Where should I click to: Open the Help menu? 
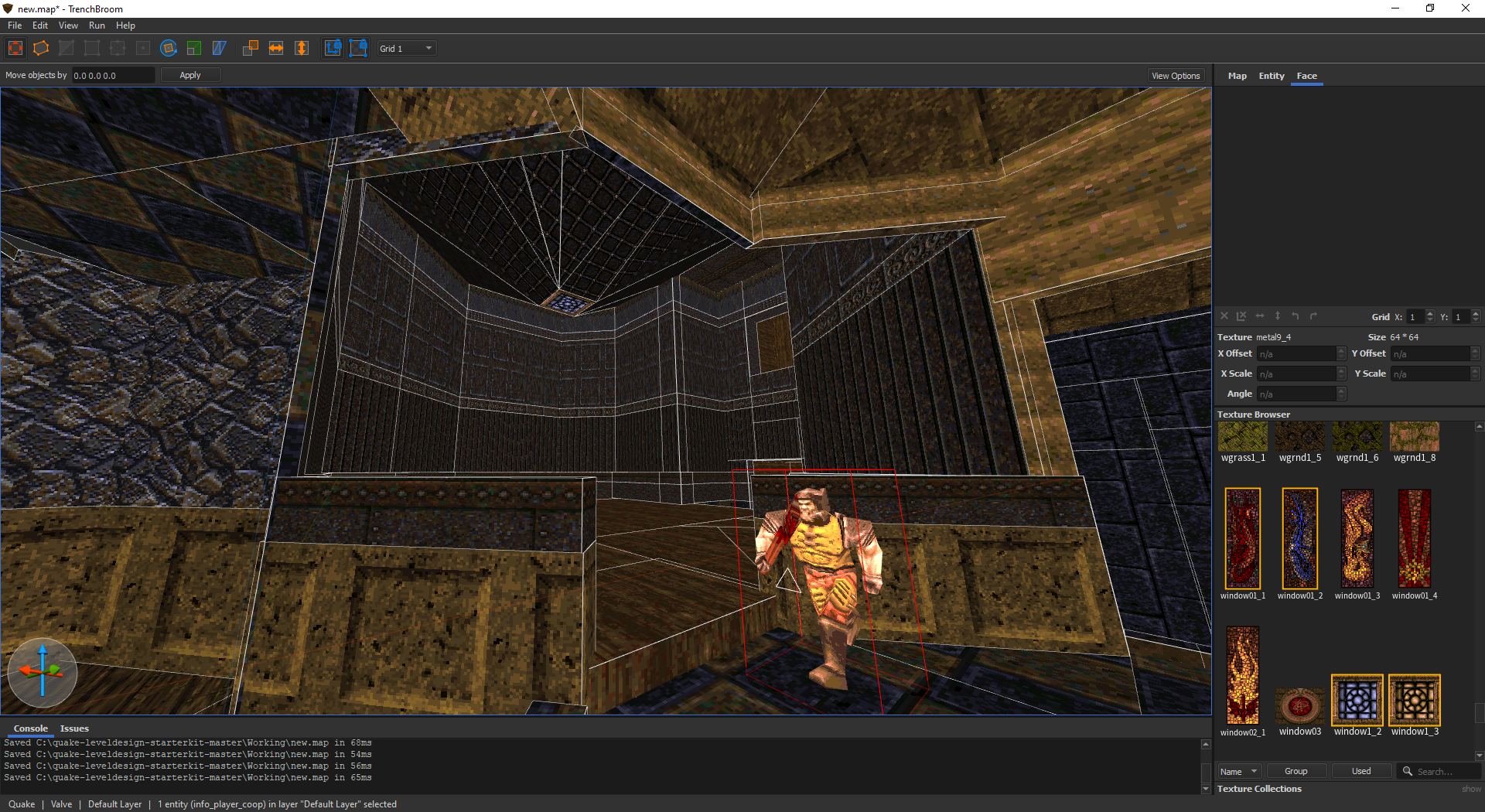125,26
